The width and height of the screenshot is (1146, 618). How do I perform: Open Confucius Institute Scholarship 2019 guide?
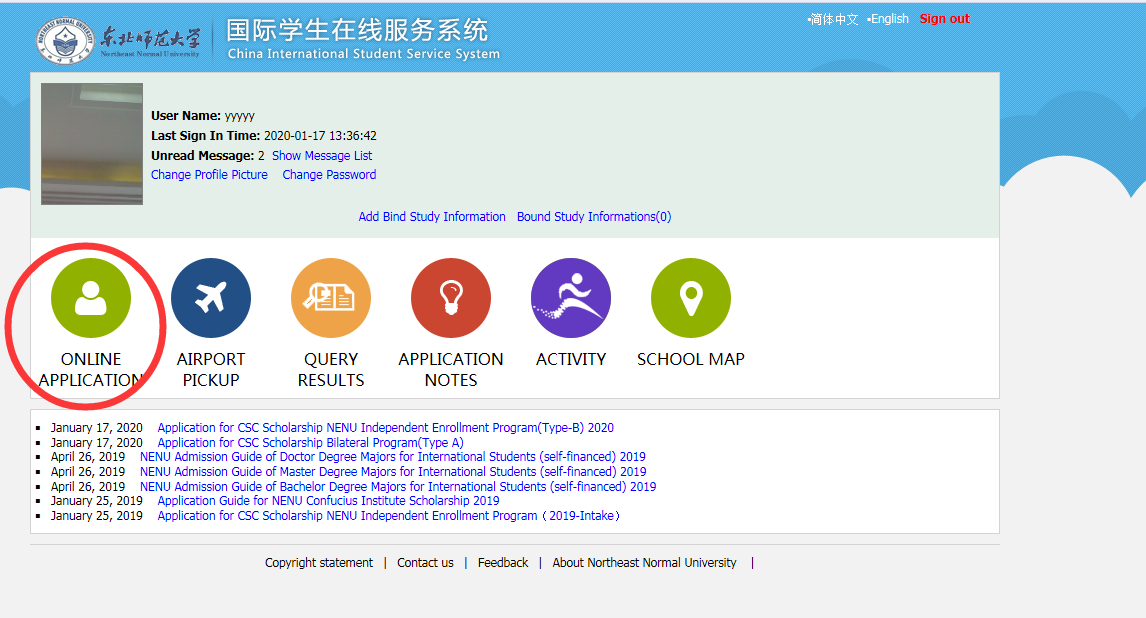point(328,501)
